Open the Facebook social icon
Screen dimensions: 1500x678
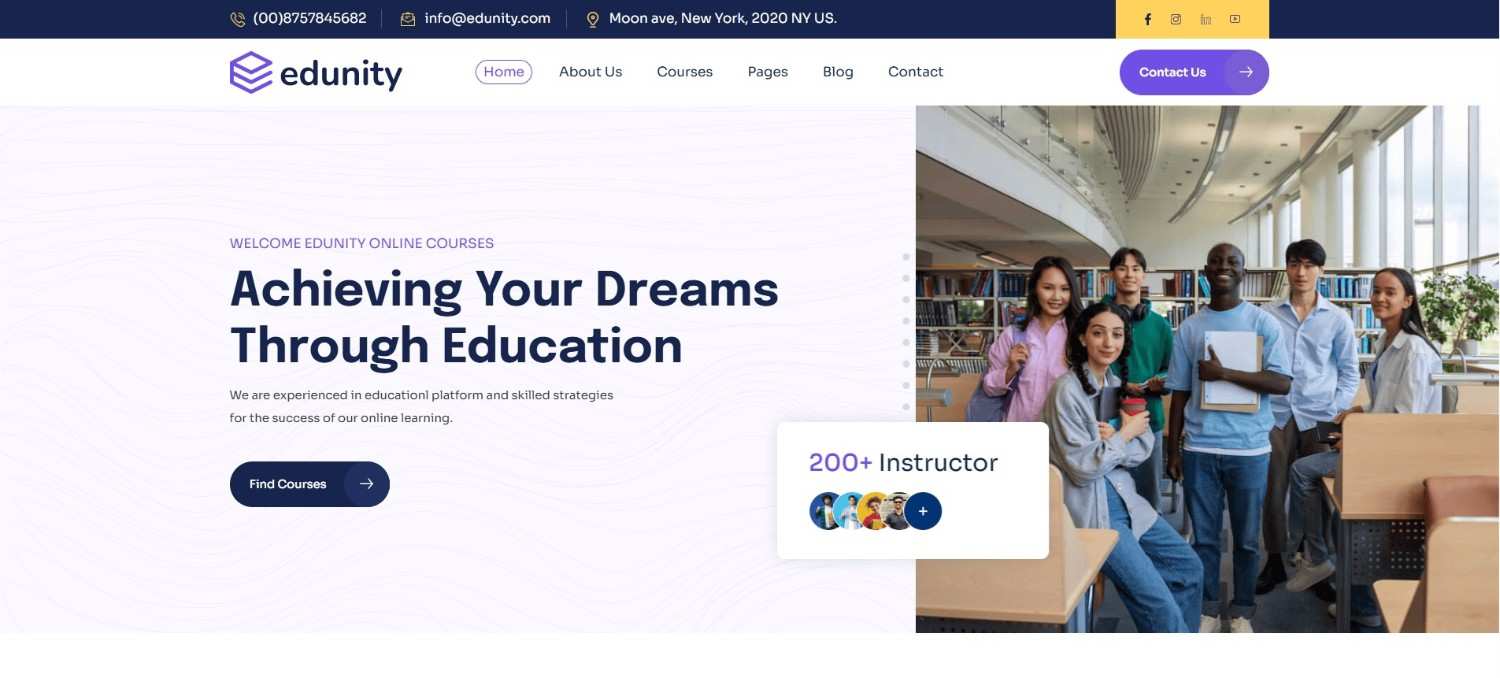[1147, 18]
